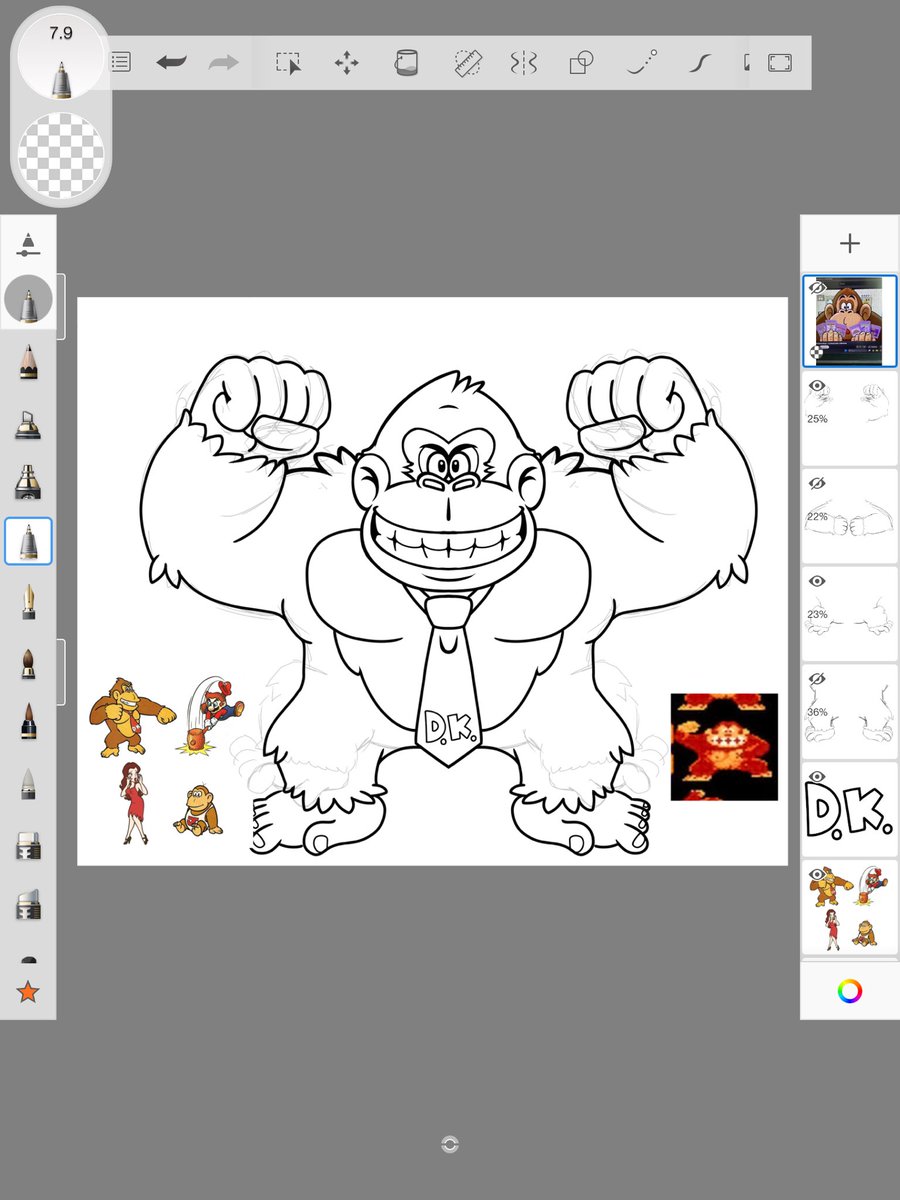Select the highlighted technical pen brush
This screenshot has width=900, height=1200.
pos(28,541)
